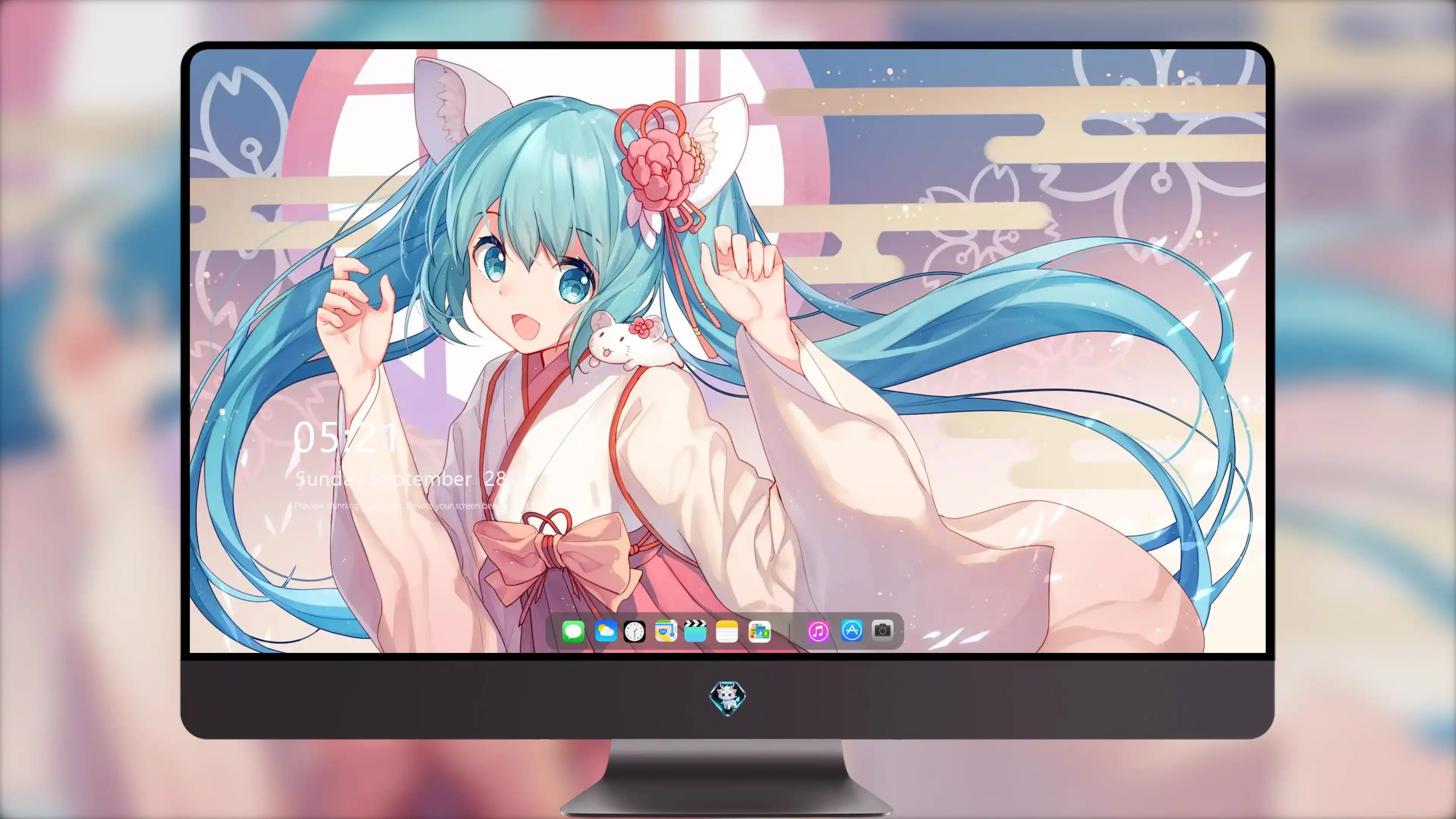Click the hexagon mascot logo on monitor chin
Screen dimensions: 1456x819
click(x=728, y=698)
